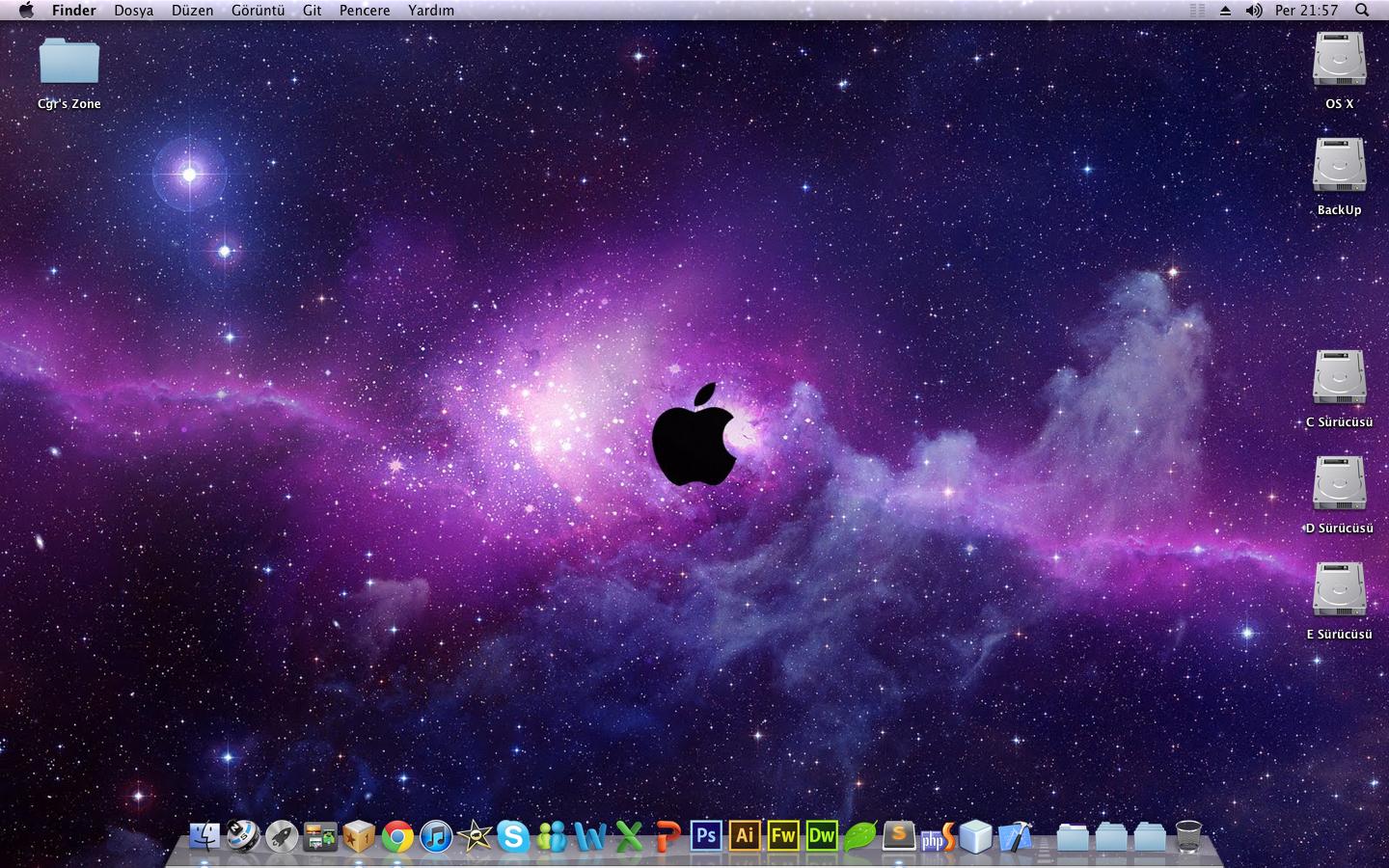Viewport: 1389px width, 868px height.
Task: Click the clock showing Per 21:57
Action: 1306,10
